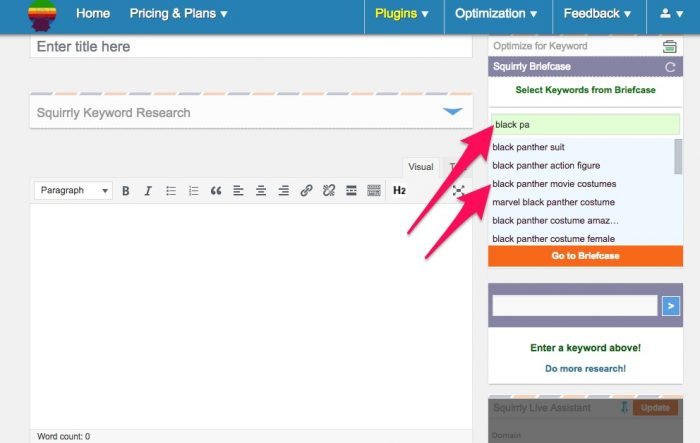Click the empty keyword input field
Screen dimensions: 700x443
click(x=575, y=306)
